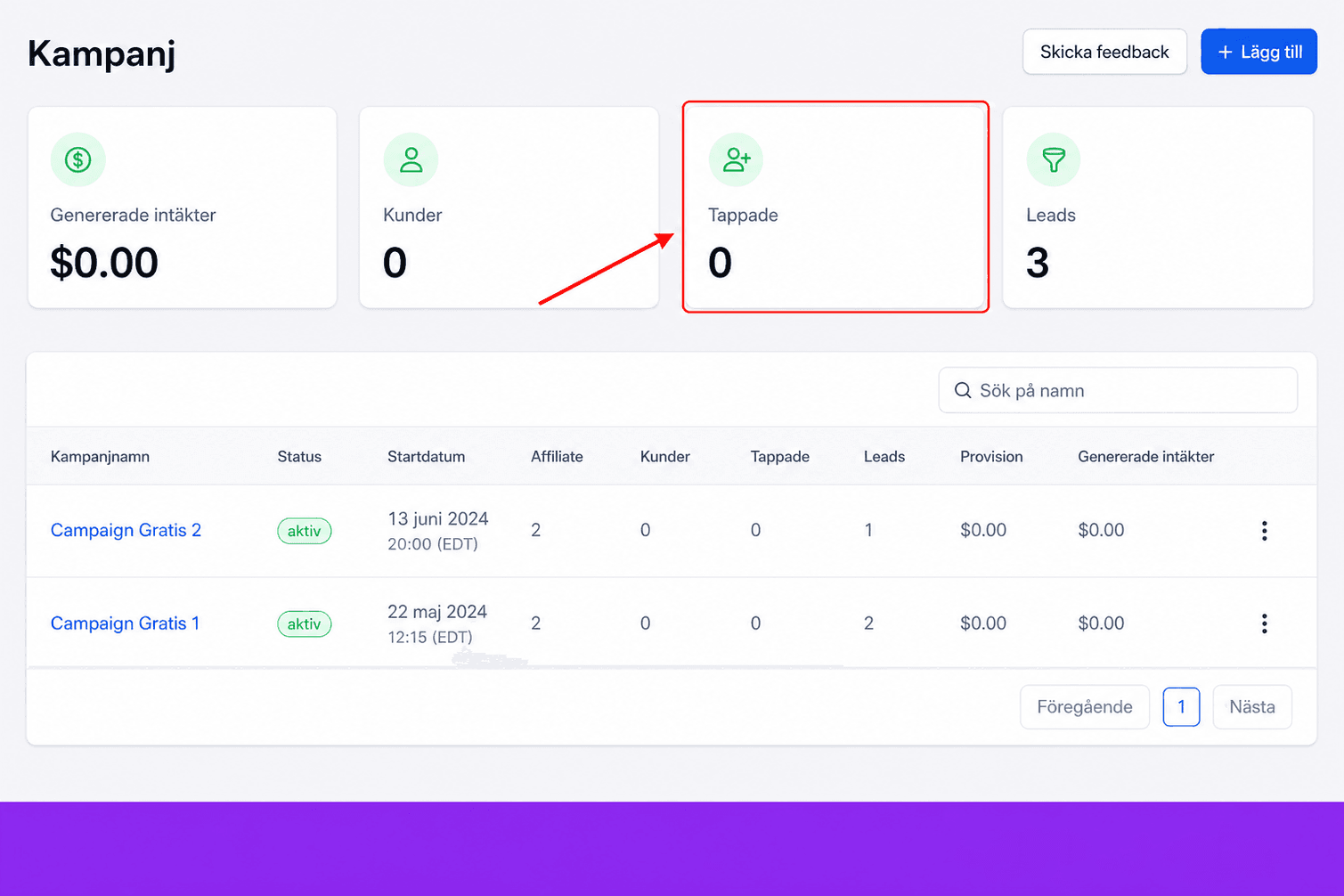Click the Tappade add-person icon
The width and height of the screenshot is (1344, 896).
pyautogui.click(x=736, y=160)
